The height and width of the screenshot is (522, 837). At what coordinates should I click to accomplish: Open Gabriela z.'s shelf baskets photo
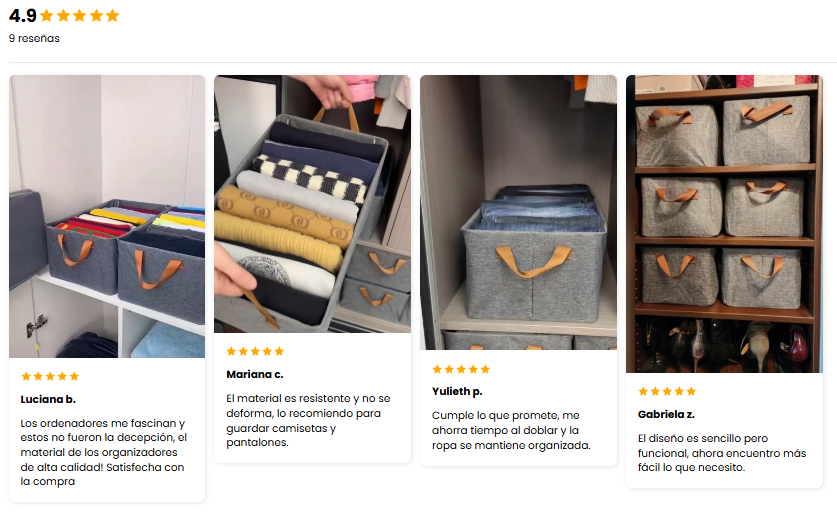click(724, 224)
